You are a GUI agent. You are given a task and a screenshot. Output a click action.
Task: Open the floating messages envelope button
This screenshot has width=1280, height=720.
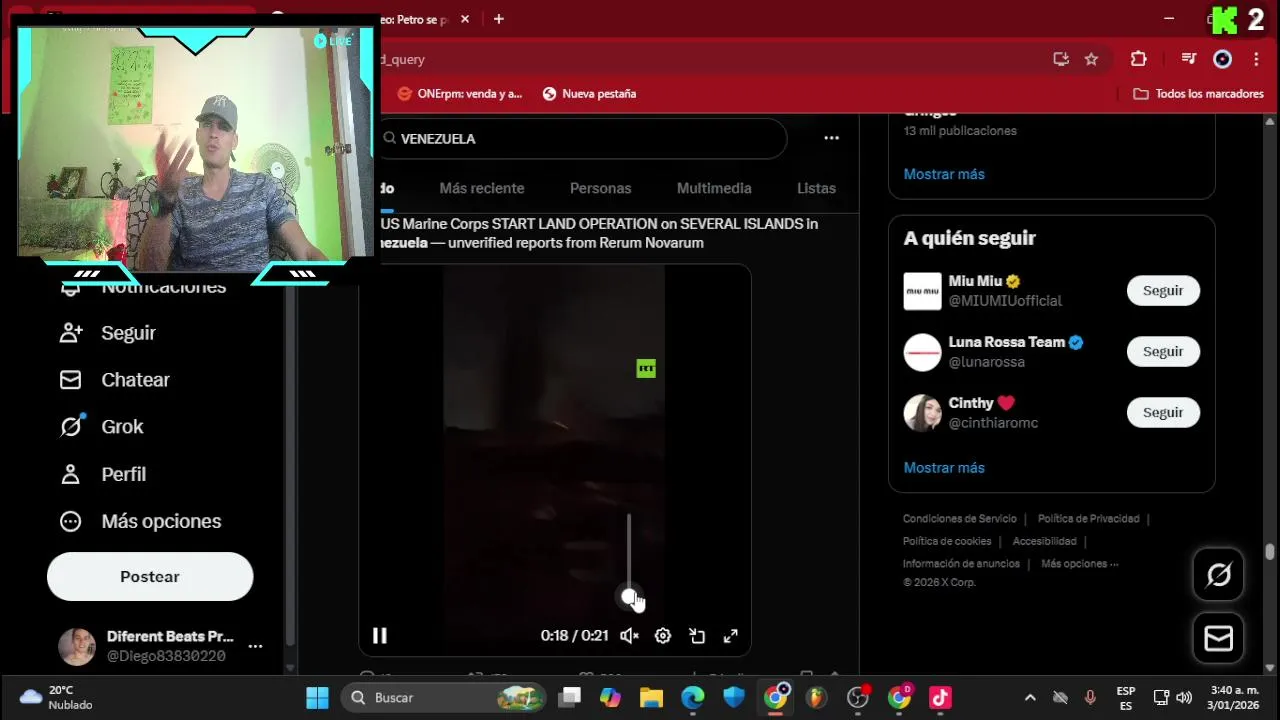tap(1218, 638)
